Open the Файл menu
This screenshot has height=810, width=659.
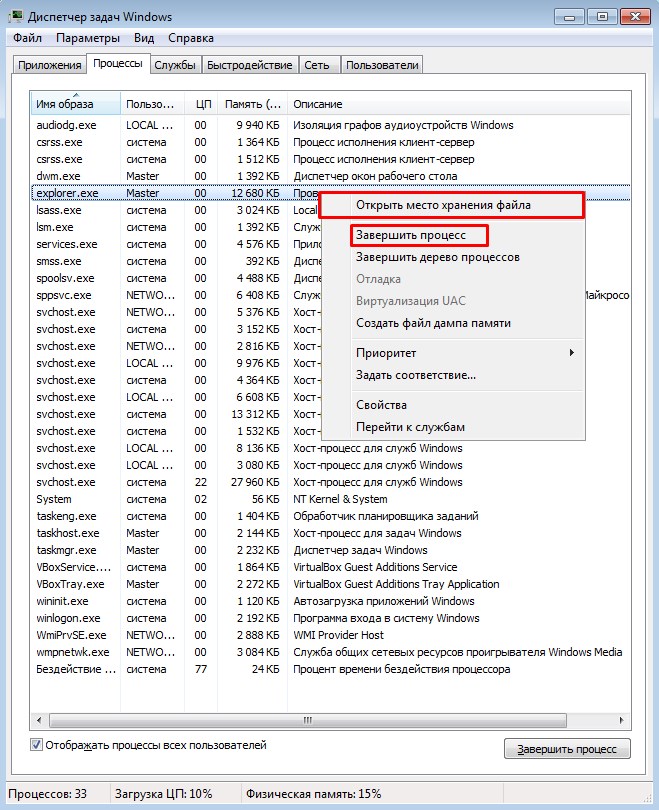[x=27, y=38]
